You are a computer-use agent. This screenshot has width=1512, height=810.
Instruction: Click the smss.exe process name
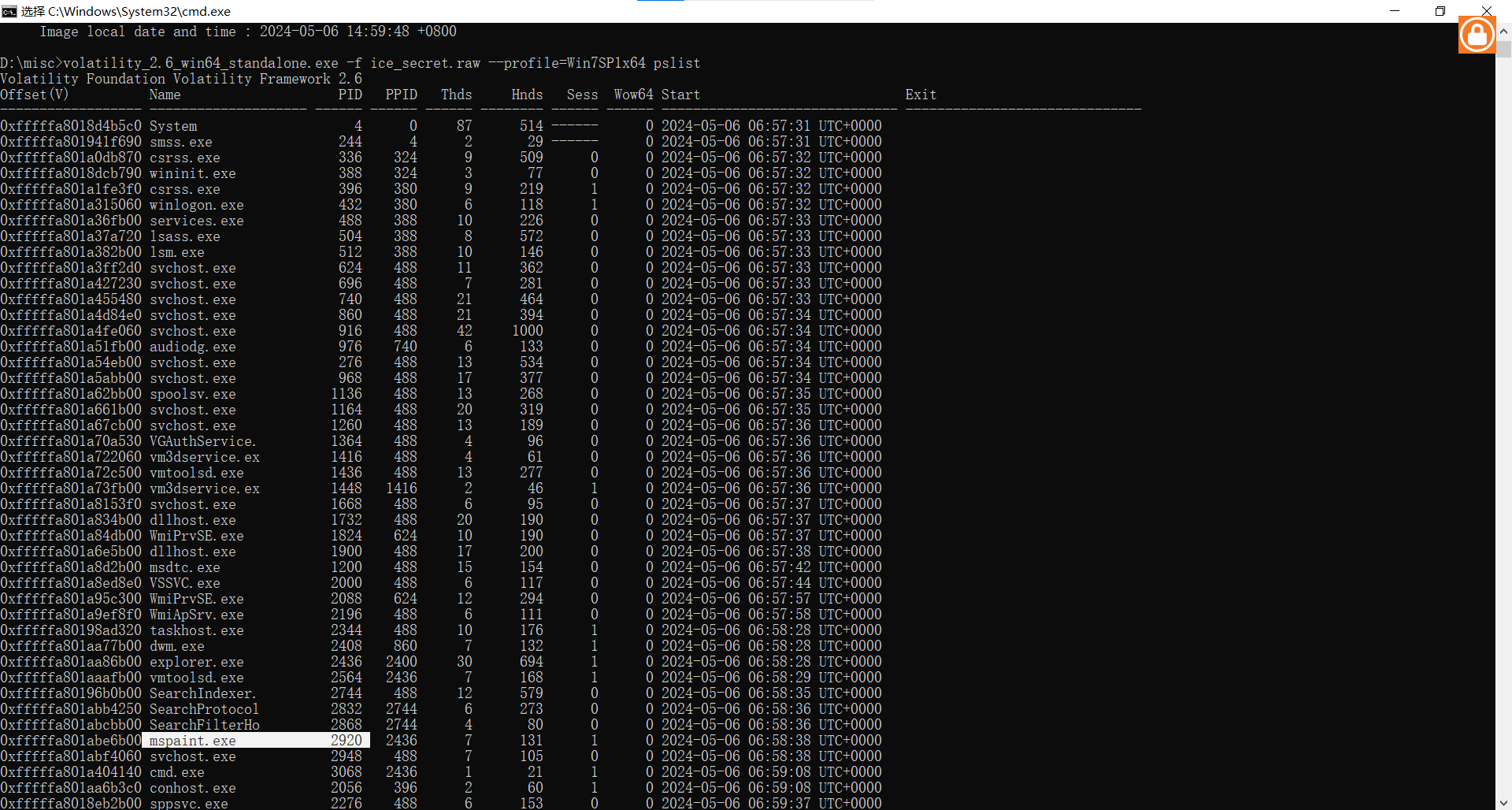(x=181, y=142)
